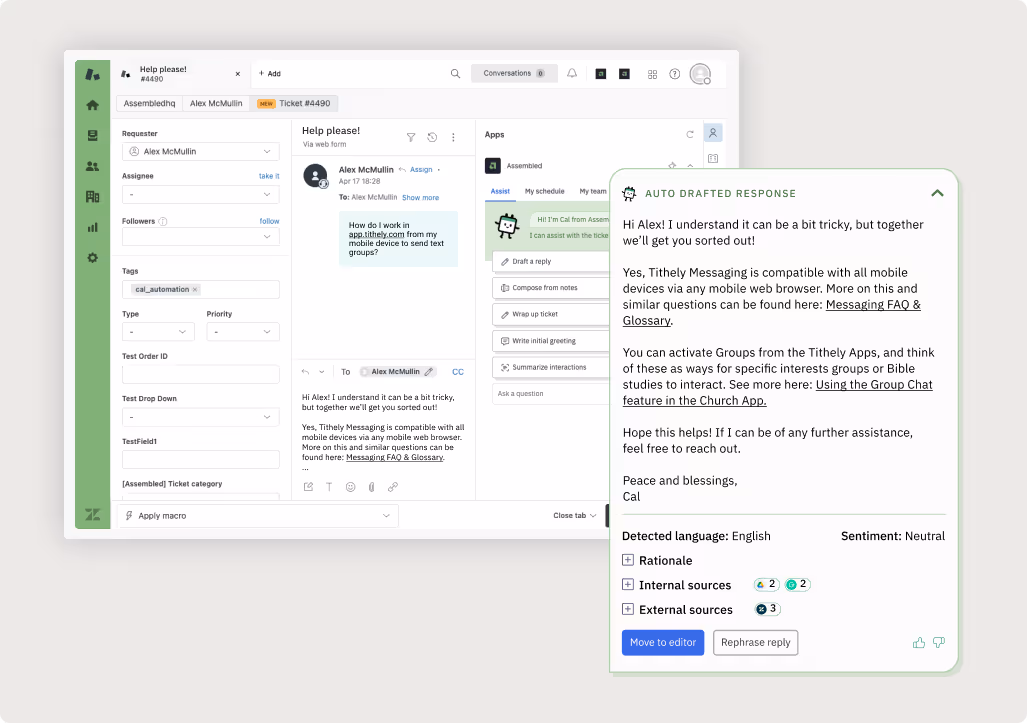The image size is (1027, 723).
Task: Click the Add new tab button
Action: tap(269, 73)
